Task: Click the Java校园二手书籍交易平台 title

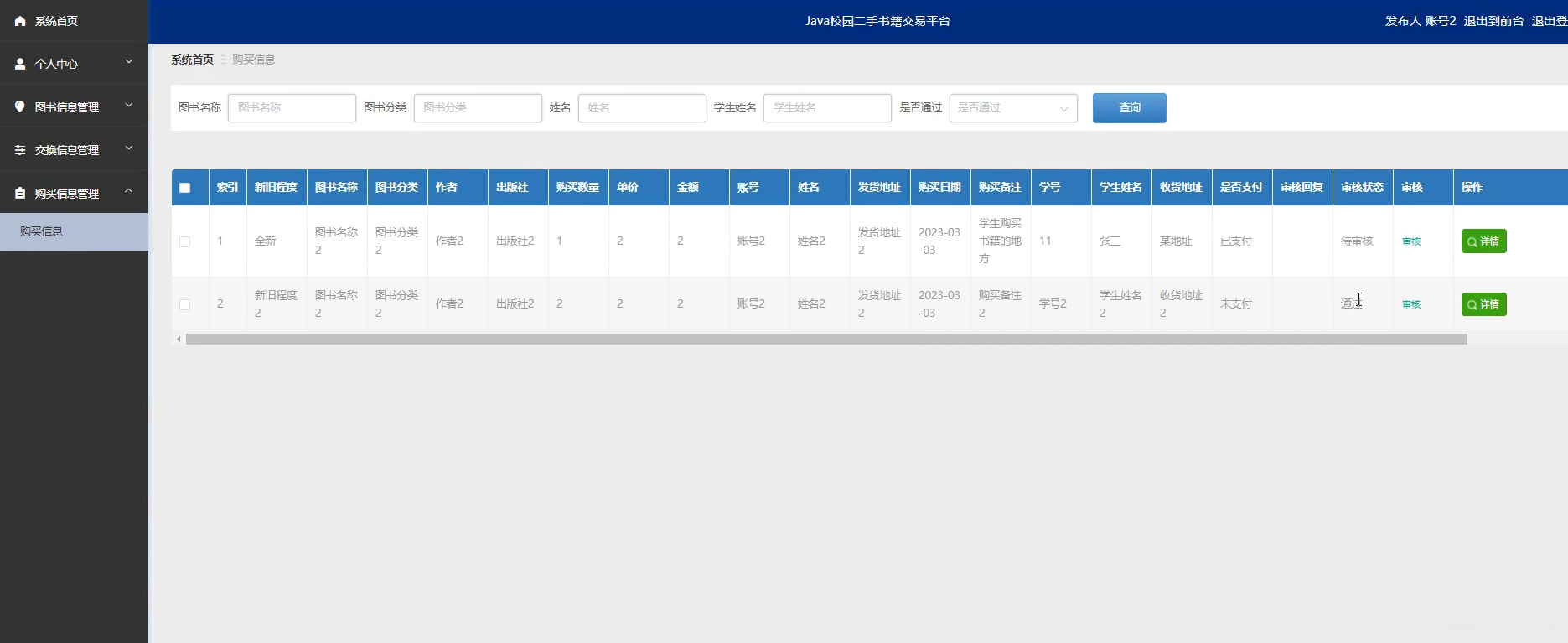Action: click(878, 21)
